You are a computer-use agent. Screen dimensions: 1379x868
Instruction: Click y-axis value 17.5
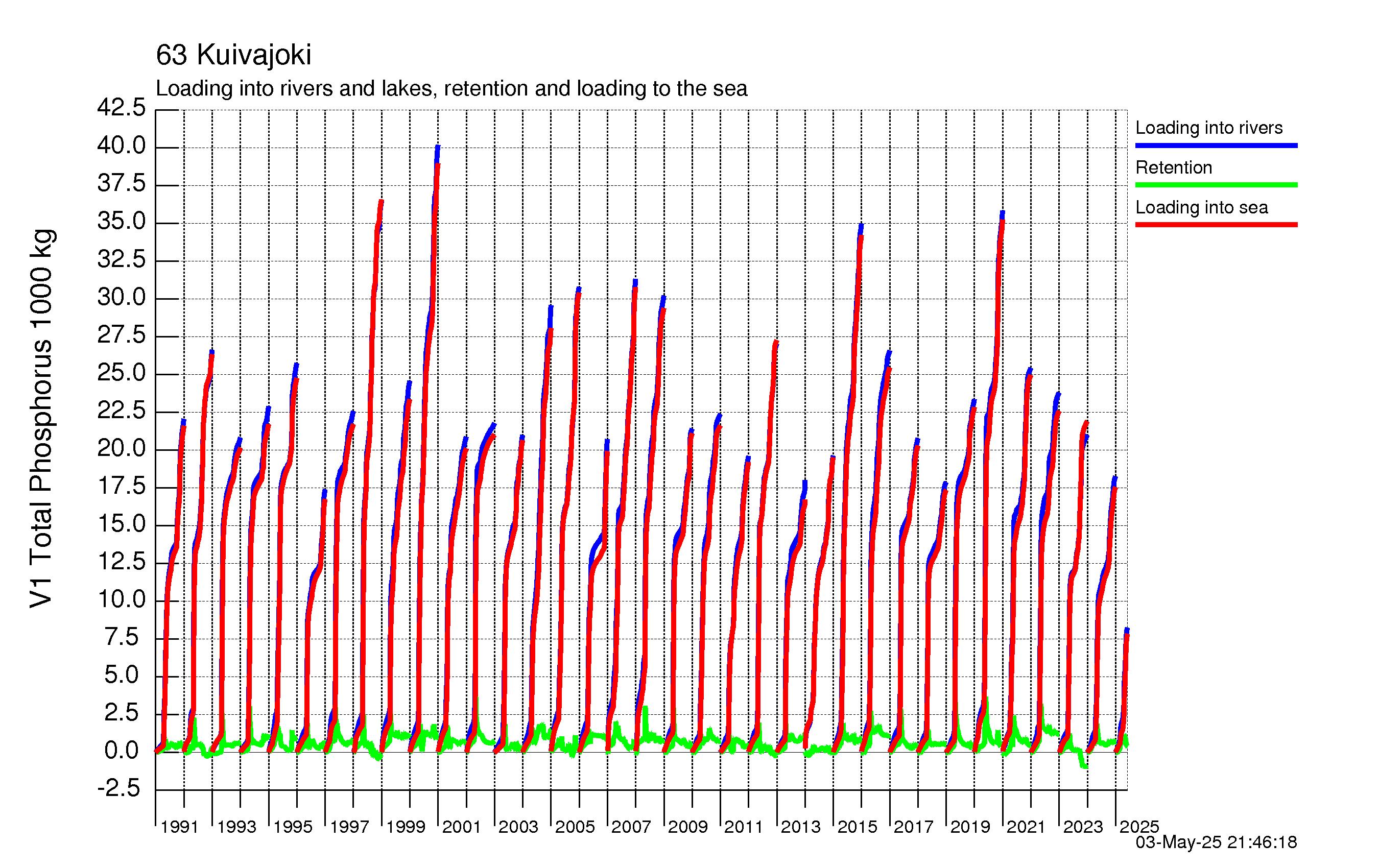click(122, 486)
